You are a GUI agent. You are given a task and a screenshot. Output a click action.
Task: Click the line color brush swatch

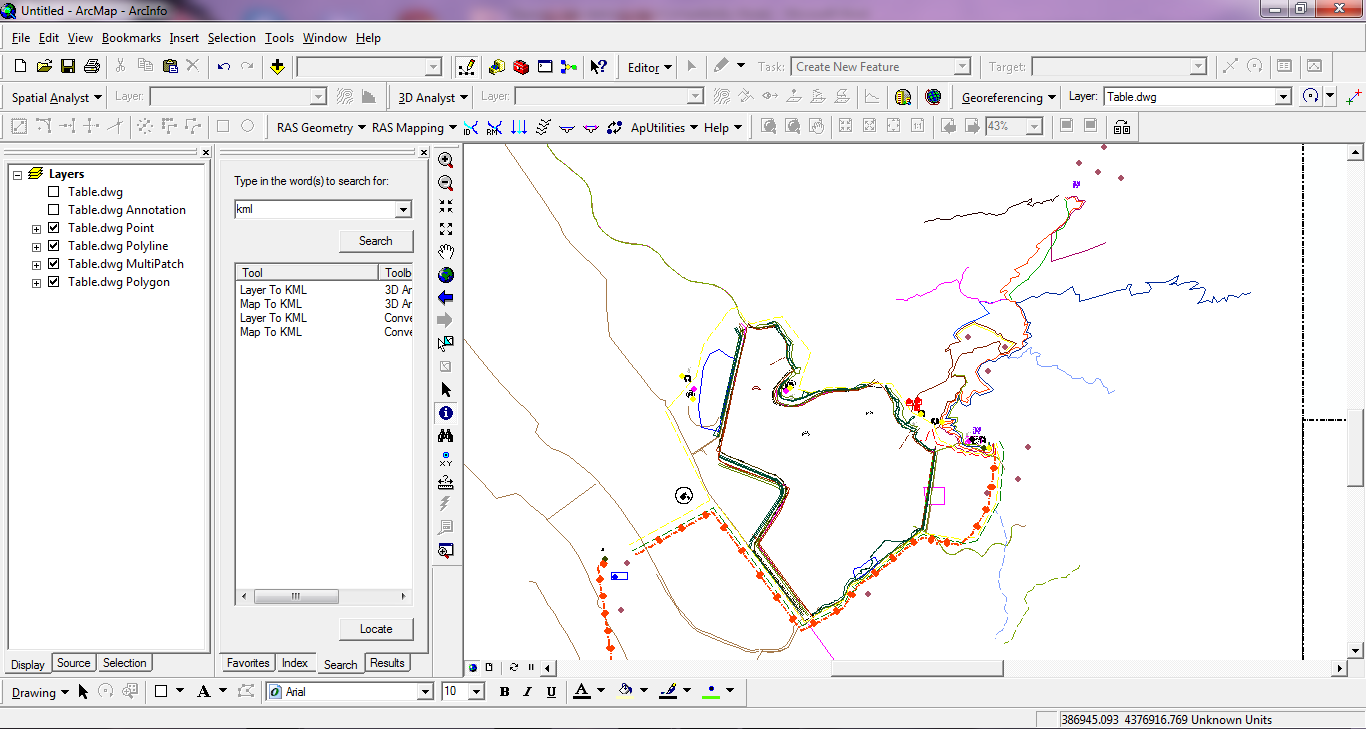pos(669,692)
